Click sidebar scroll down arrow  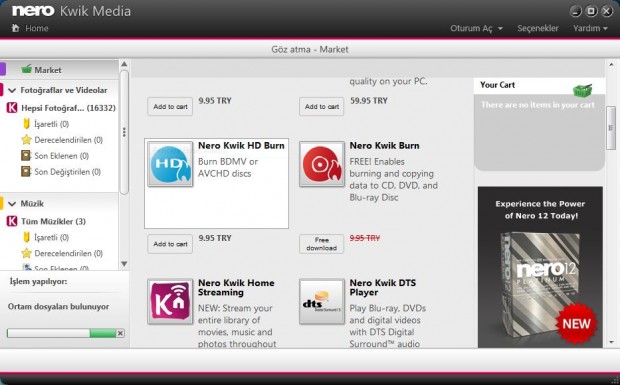pos(124,264)
